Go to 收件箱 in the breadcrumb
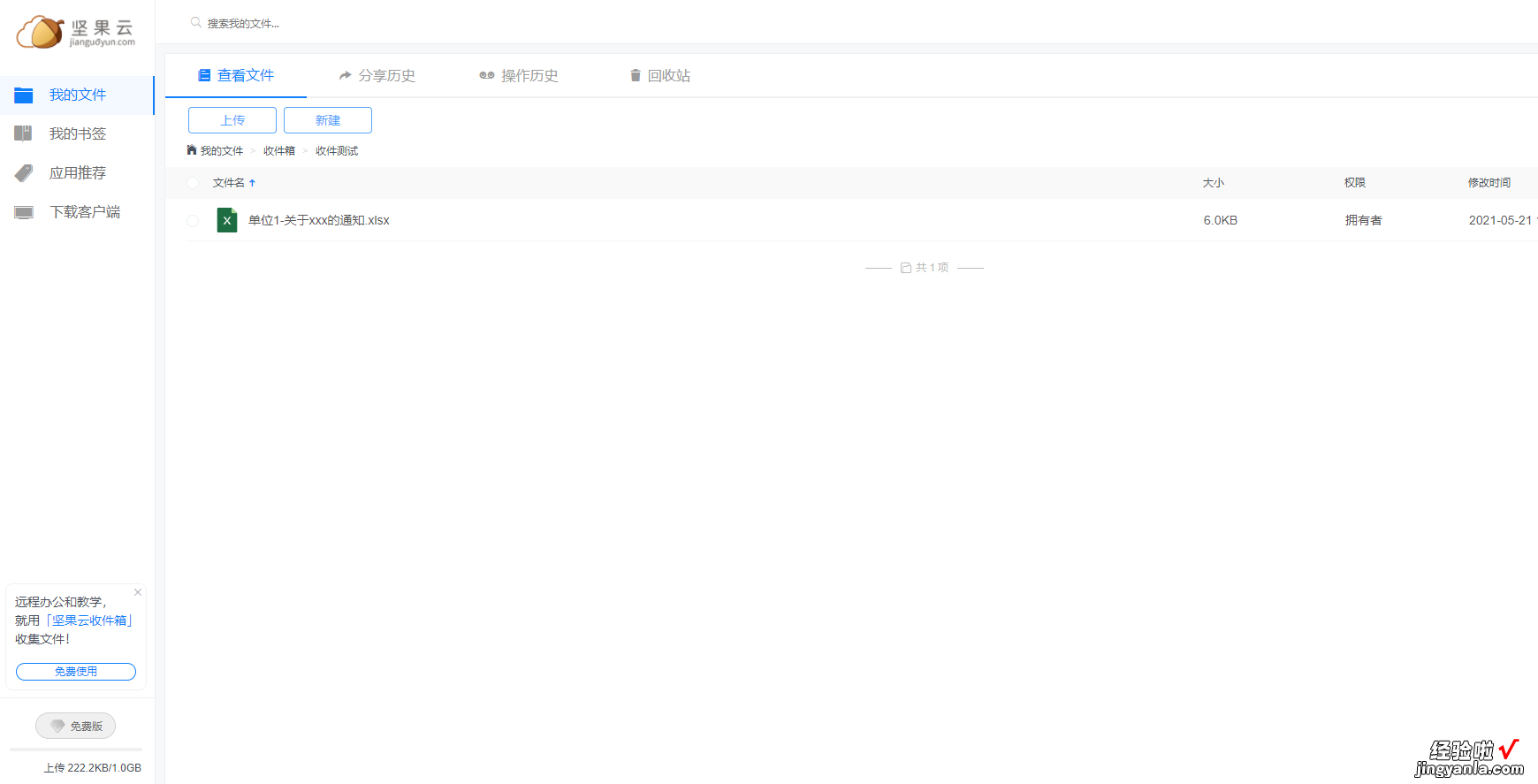Viewport: 1538px width, 784px height. 279,151
